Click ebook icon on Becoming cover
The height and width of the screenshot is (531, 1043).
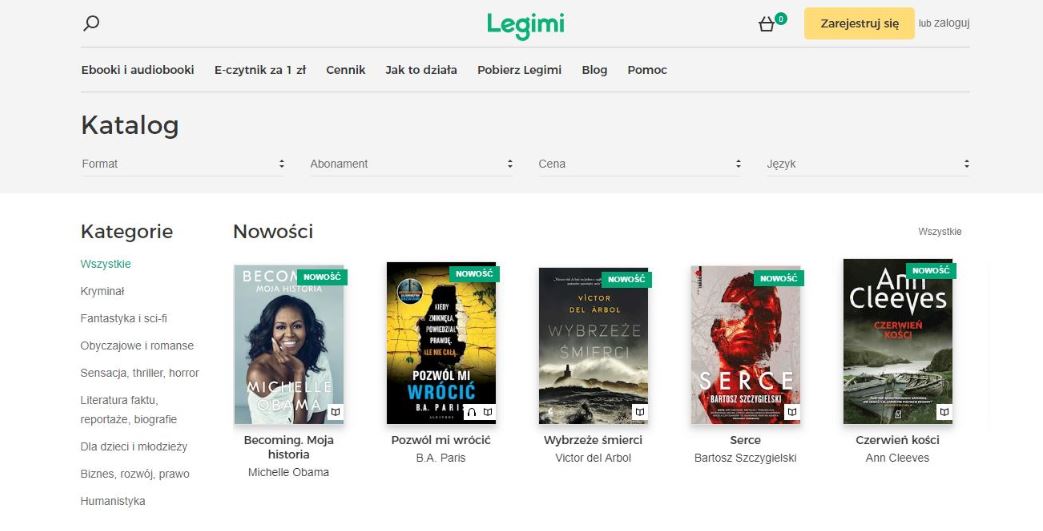336,412
